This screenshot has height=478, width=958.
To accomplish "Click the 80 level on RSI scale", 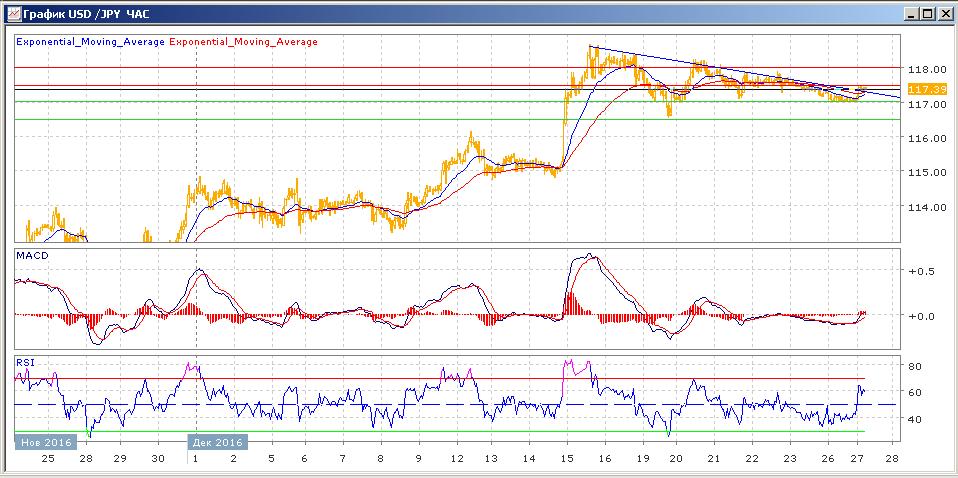I will (914, 366).
